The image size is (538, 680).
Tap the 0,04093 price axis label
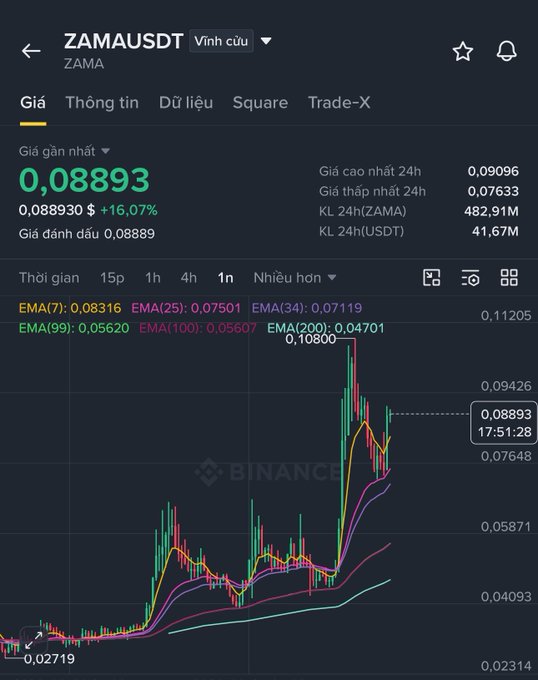(506, 597)
